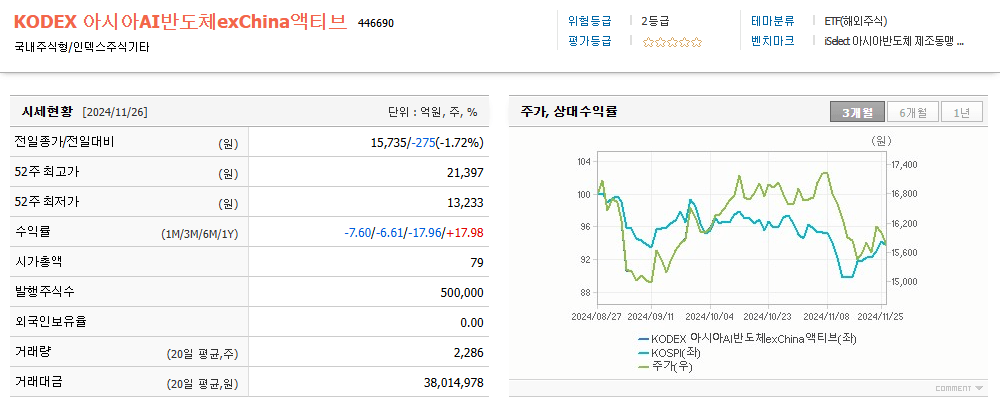Screen dimensions: 1000x409
Task: Switch chart to 6개월 period
Action: pyautogui.click(x=913, y=112)
